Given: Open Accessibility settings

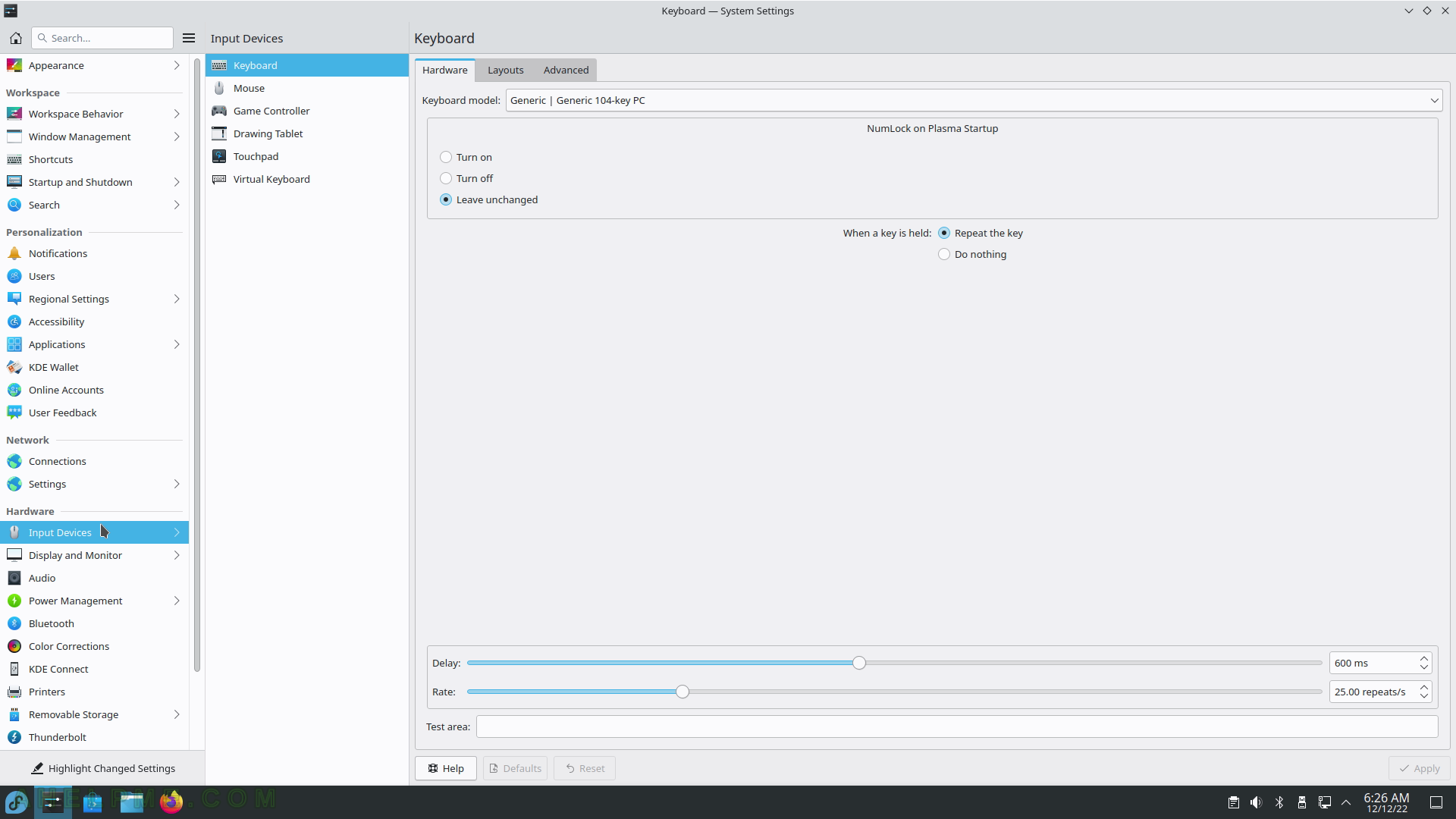Looking at the screenshot, I should click(94, 322).
